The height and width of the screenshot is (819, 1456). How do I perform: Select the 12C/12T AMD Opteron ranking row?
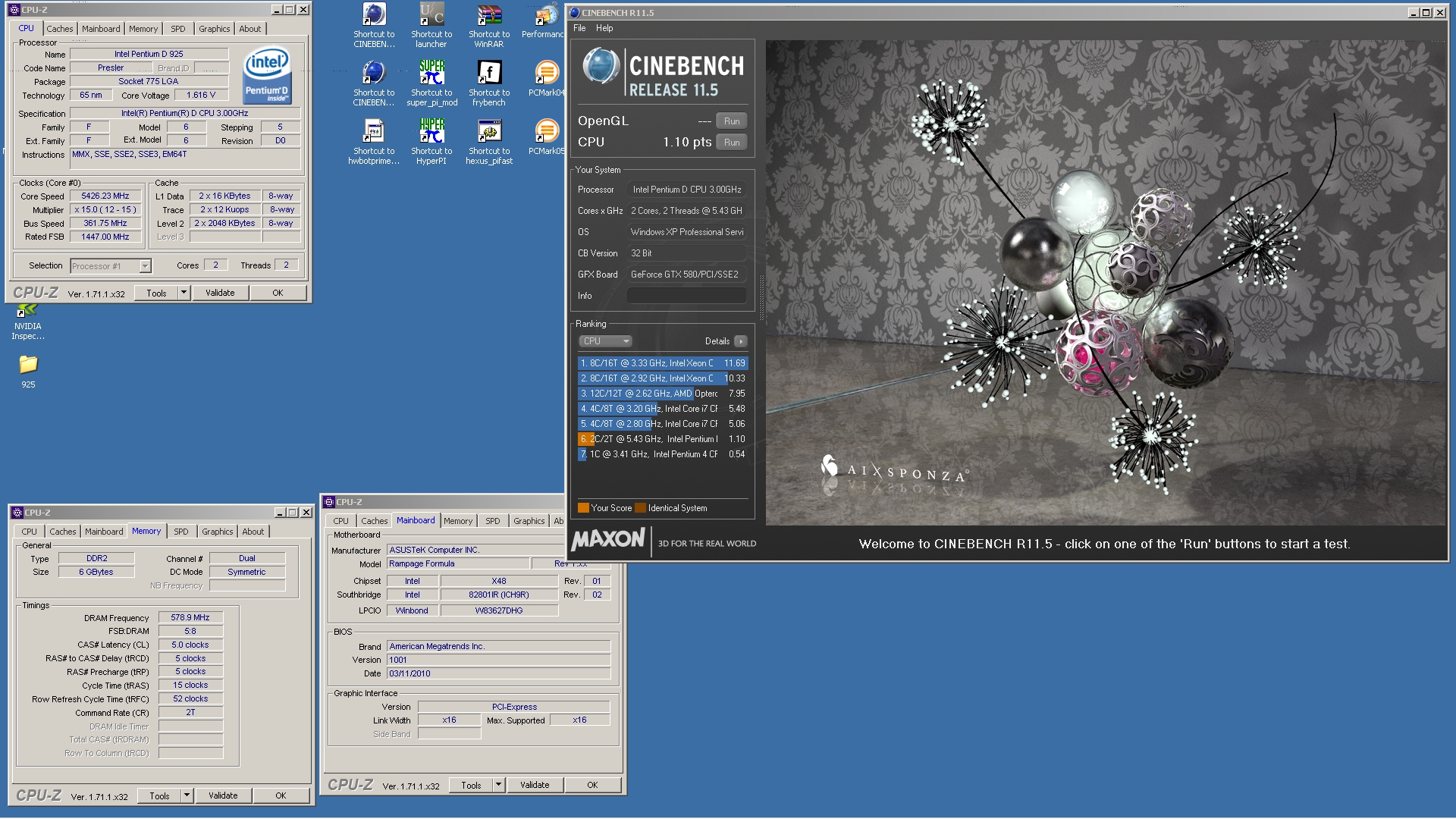[663, 394]
